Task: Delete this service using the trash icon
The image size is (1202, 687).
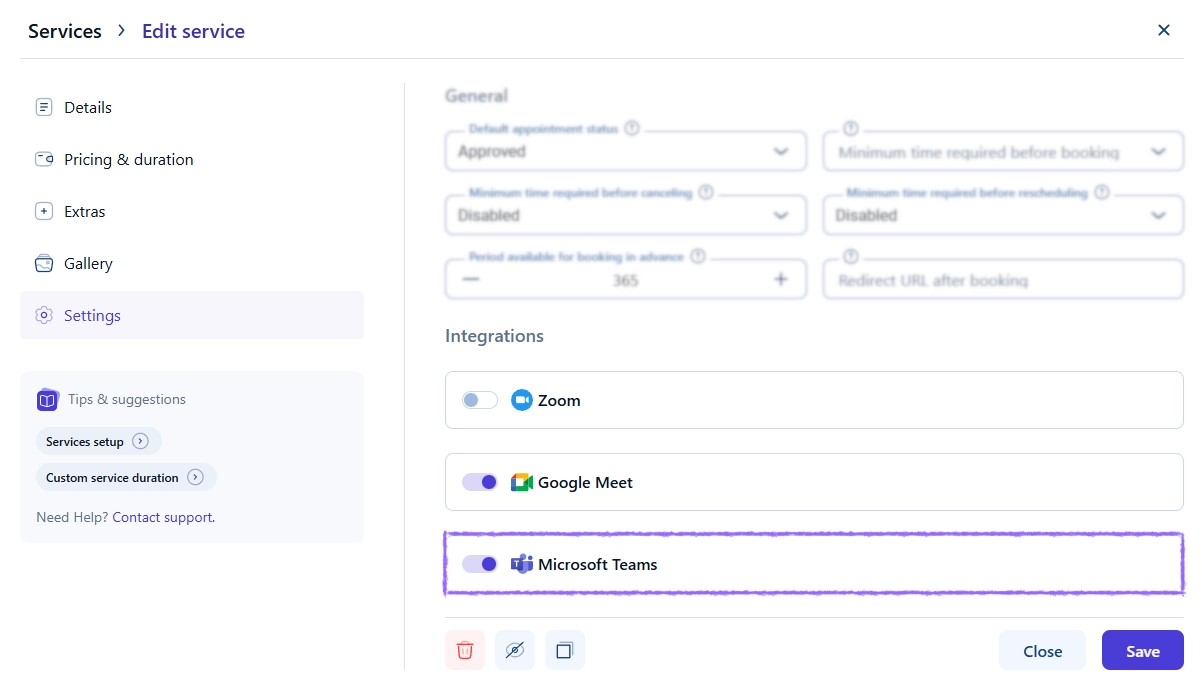Action: click(x=464, y=650)
